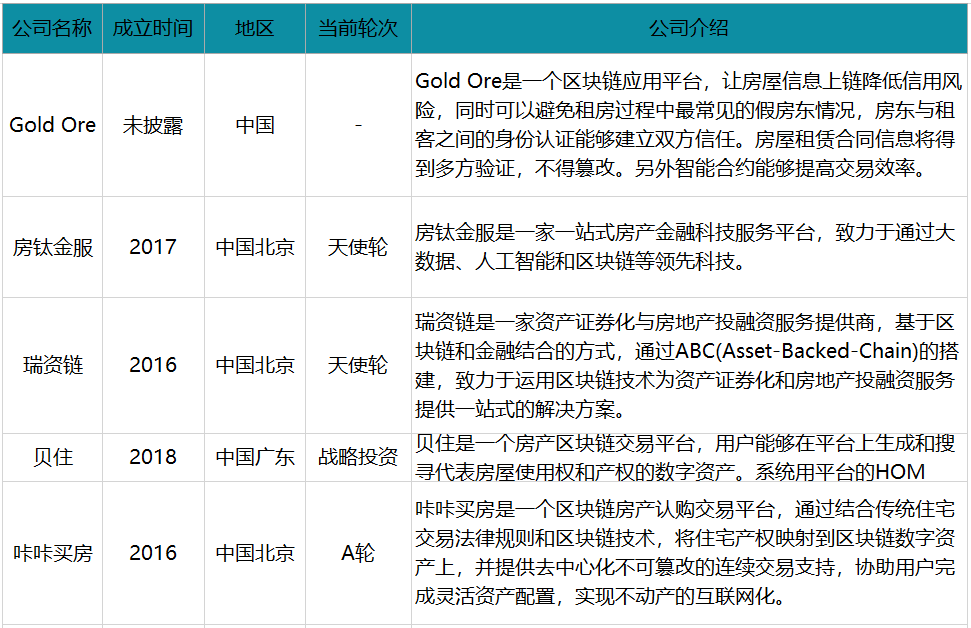Select 中国北京 region cell in 瑞资链 row
971x628 pixels.
[255, 365]
